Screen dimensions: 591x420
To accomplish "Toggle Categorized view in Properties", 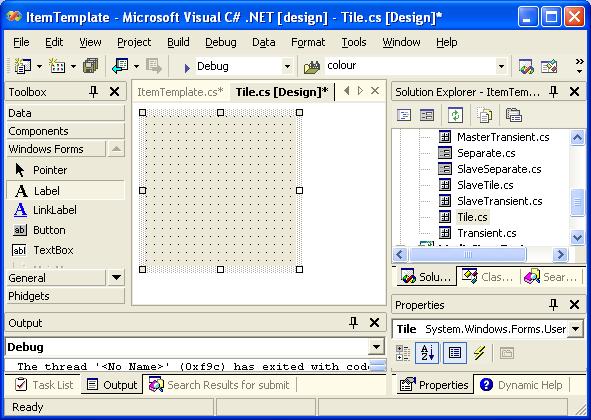I will (403, 353).
